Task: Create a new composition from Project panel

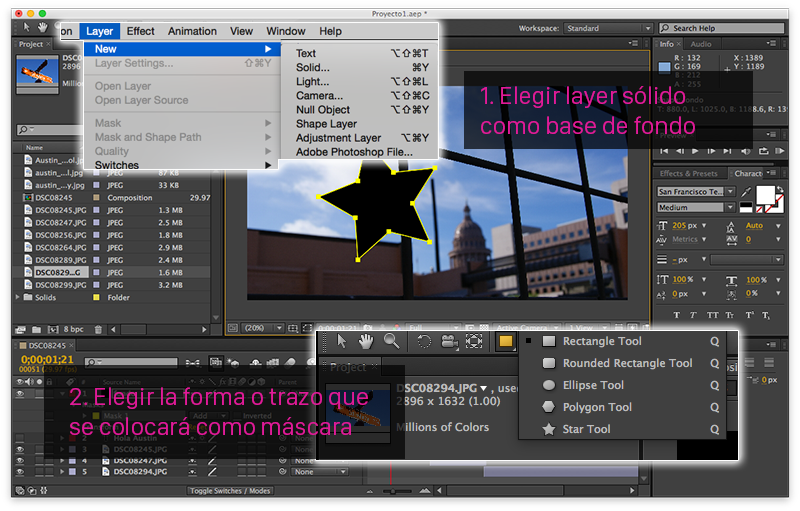Action: coord(53,329)
